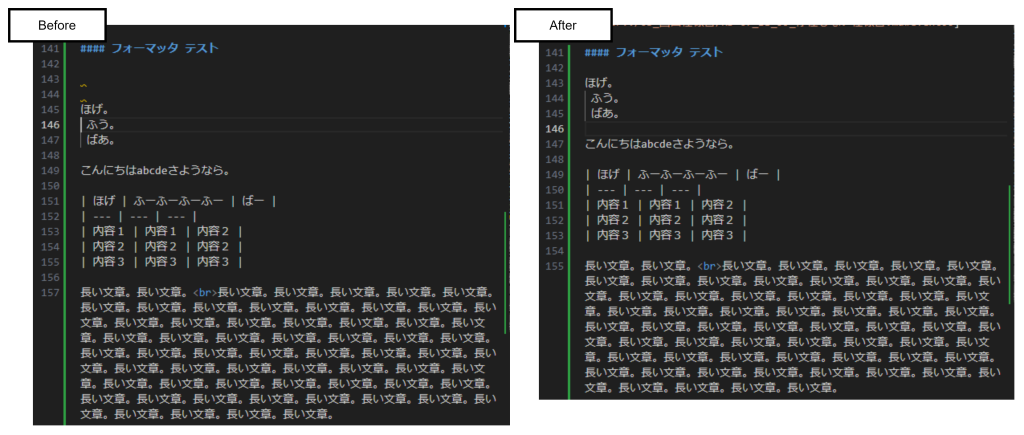The image size is (1024, 435).
Task: Click the --- separator row in After editor
Action: pos(643,190)
